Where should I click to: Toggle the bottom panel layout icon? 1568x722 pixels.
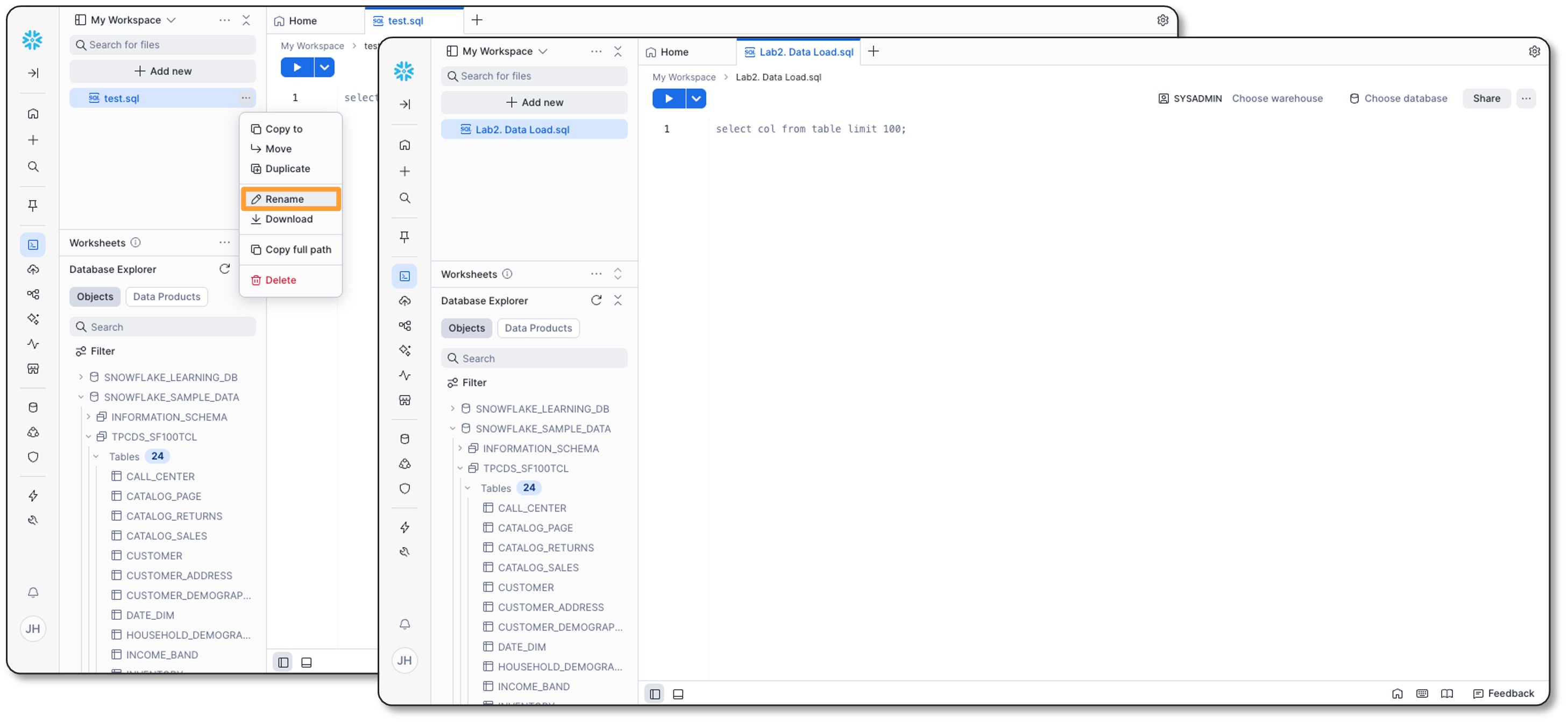678,694
